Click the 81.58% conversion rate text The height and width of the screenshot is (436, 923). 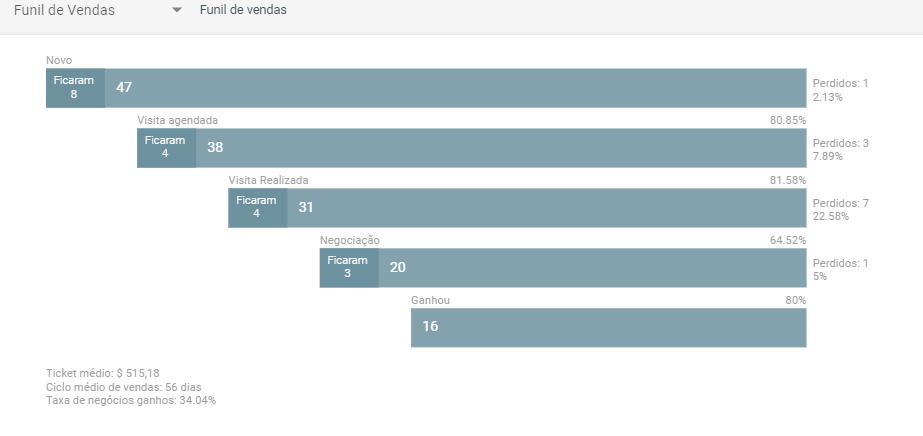click(788, 180)
